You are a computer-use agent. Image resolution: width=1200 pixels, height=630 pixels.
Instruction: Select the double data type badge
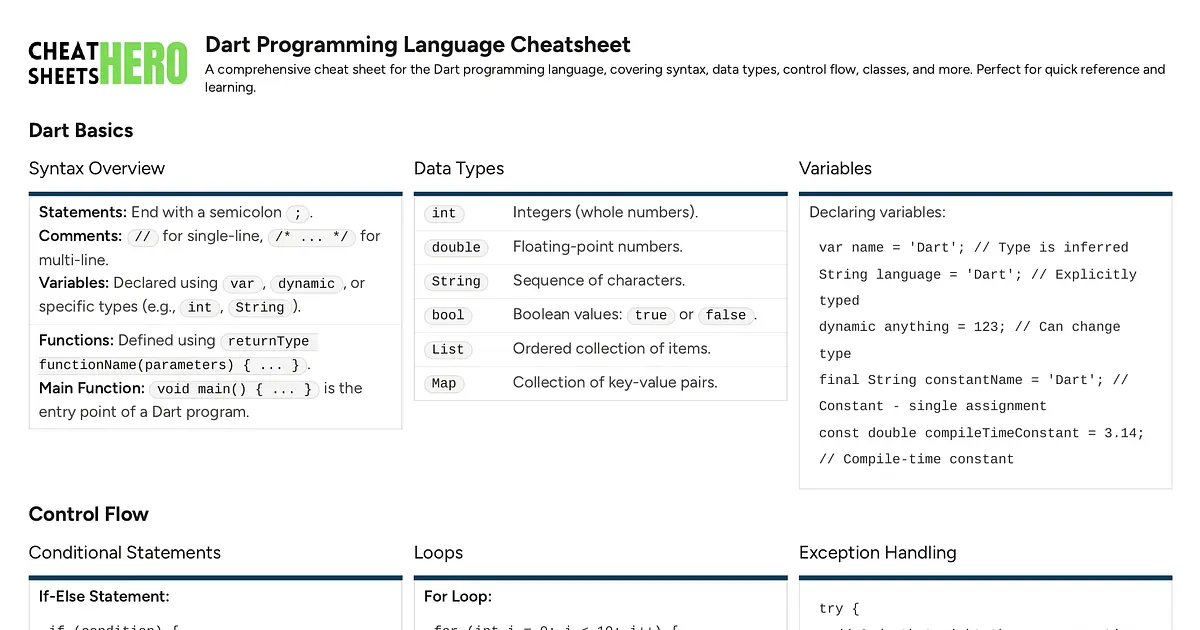[x=455, y=247]
